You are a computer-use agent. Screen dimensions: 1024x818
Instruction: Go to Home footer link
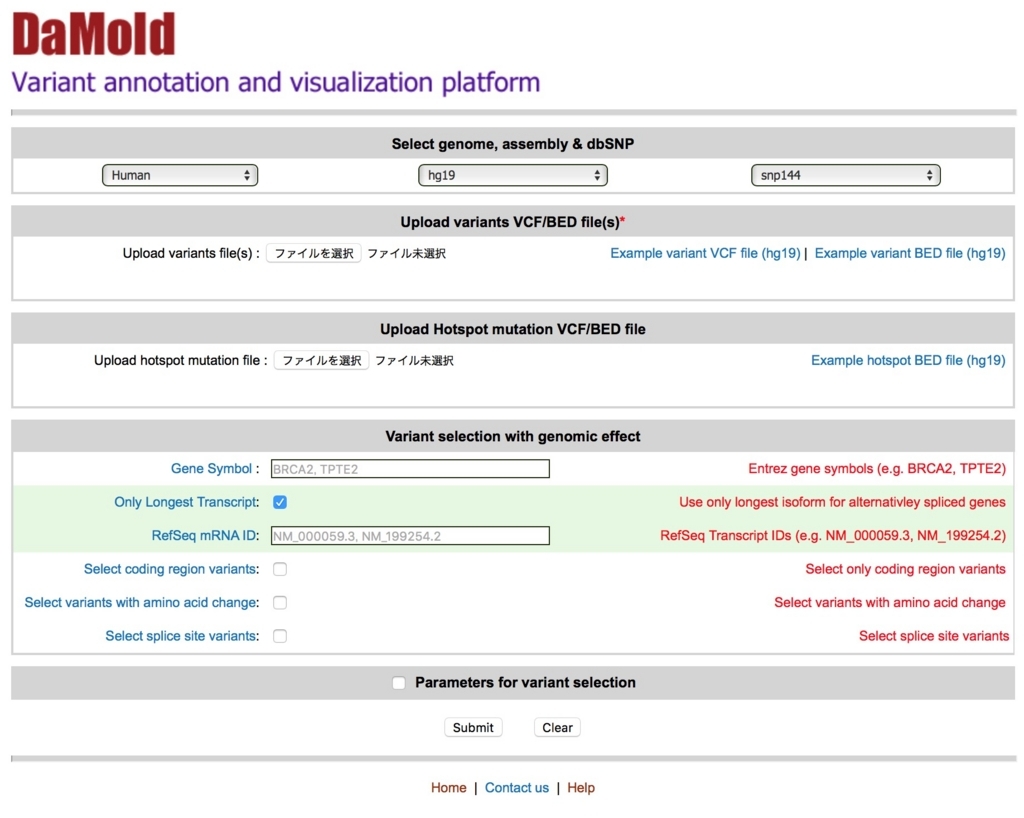(x=449, y=788)
